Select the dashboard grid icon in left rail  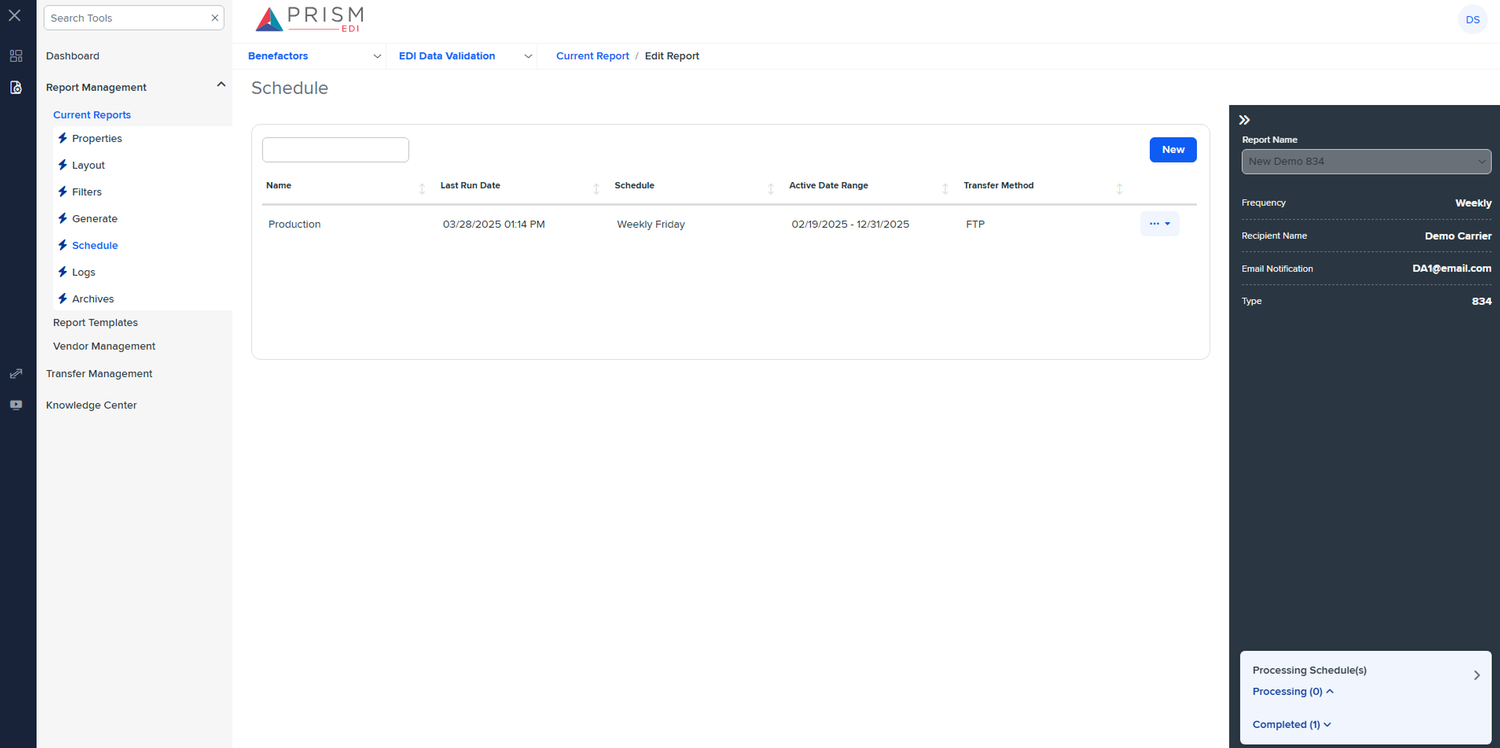pos(16,55)
